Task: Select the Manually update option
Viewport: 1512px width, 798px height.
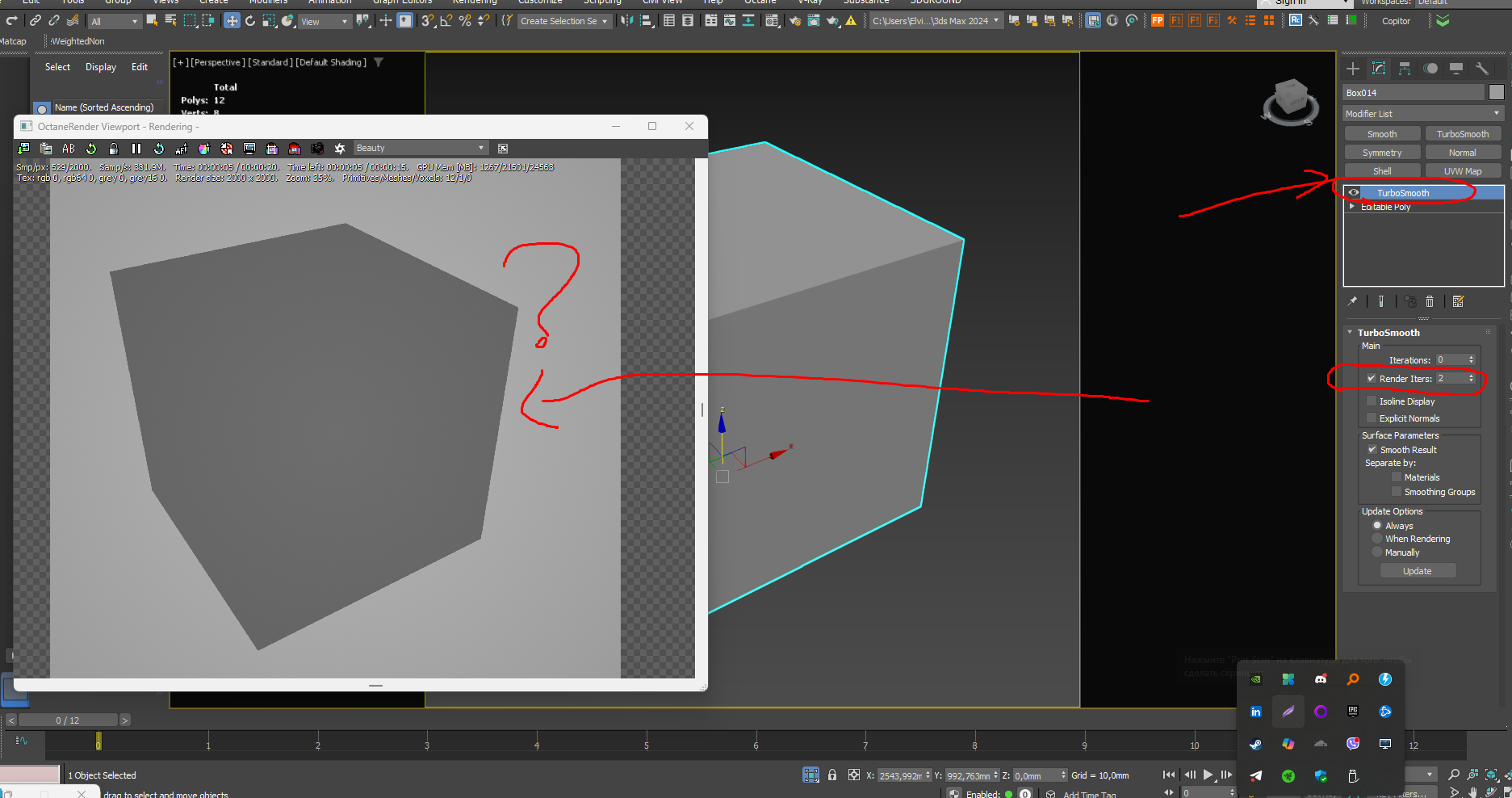Action: coord(1377,552)
